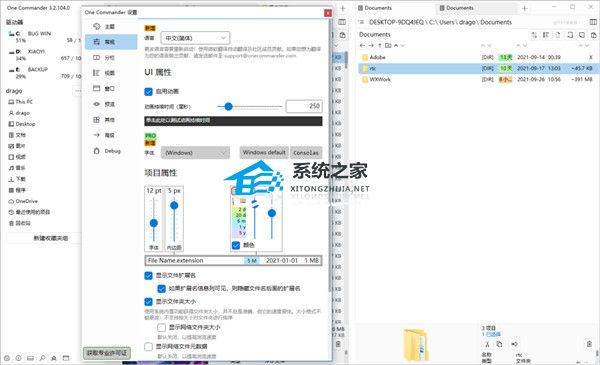Add a new tab with plus icon
600x365 pixels.
point(525,8)
